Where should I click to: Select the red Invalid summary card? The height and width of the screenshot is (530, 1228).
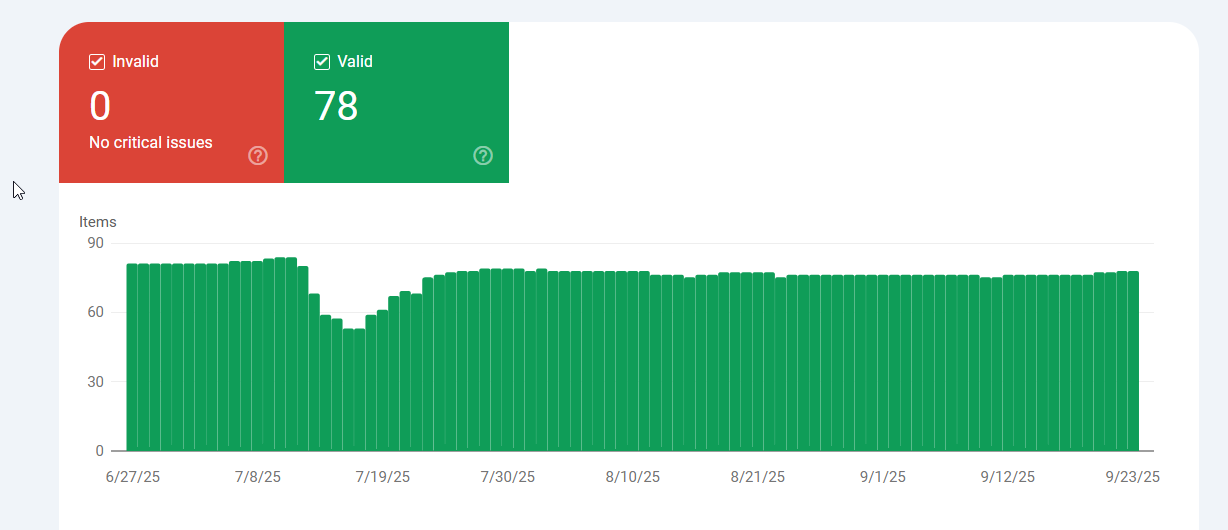(171, 102)
